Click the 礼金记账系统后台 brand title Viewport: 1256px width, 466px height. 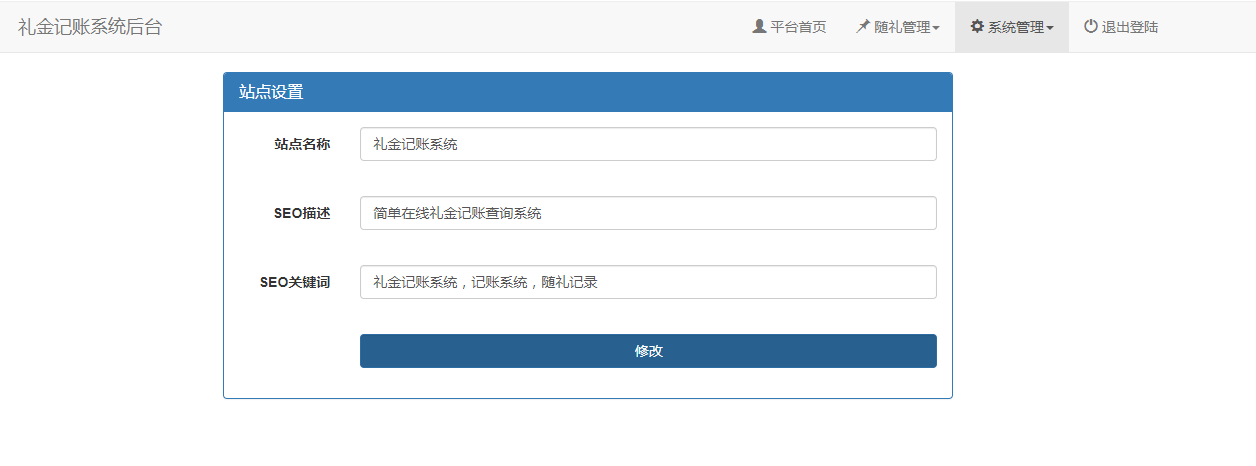pos(90,27)
